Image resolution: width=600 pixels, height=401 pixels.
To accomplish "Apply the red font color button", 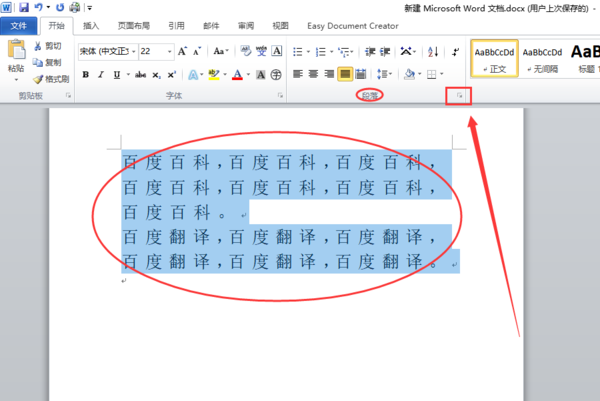I will point(237,75).
